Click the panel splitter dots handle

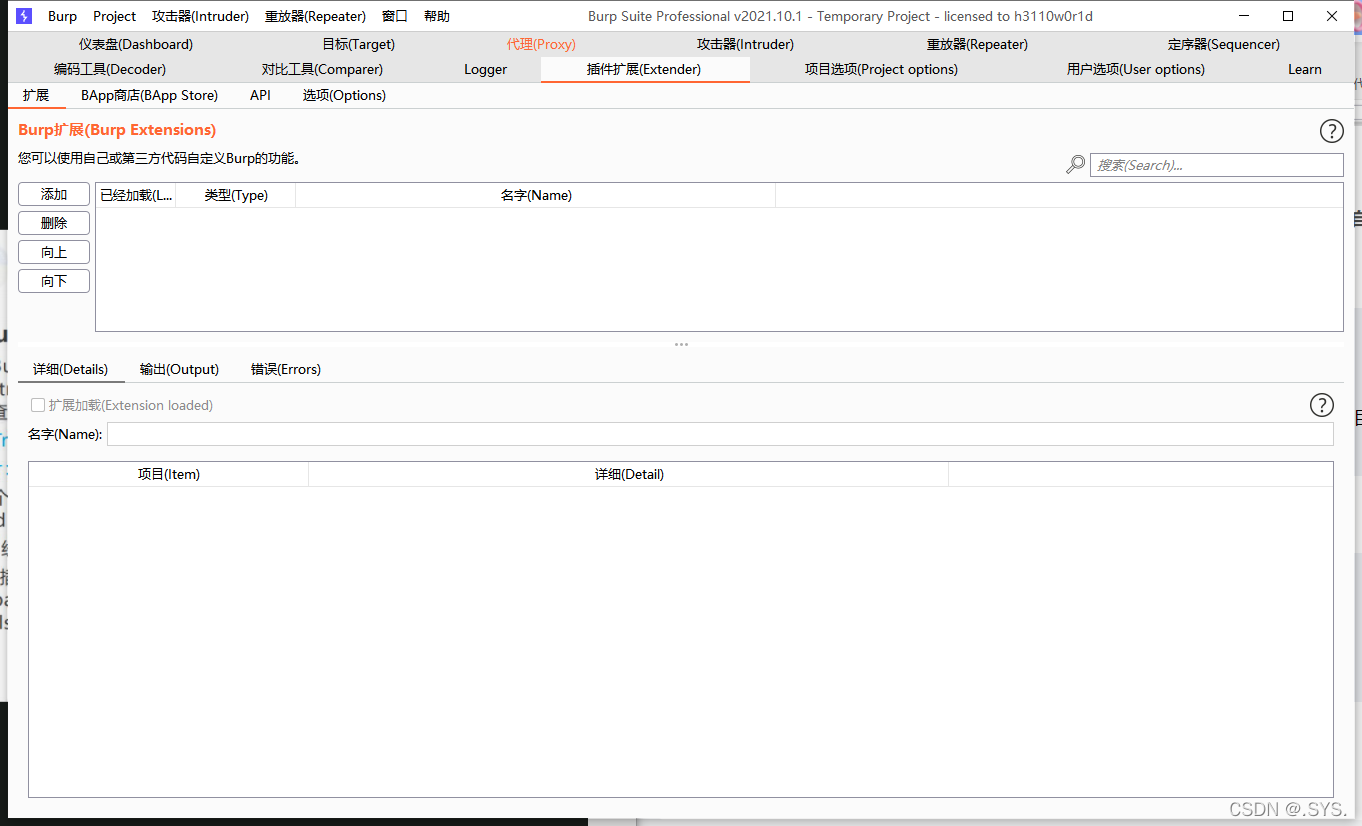point(681,344)
